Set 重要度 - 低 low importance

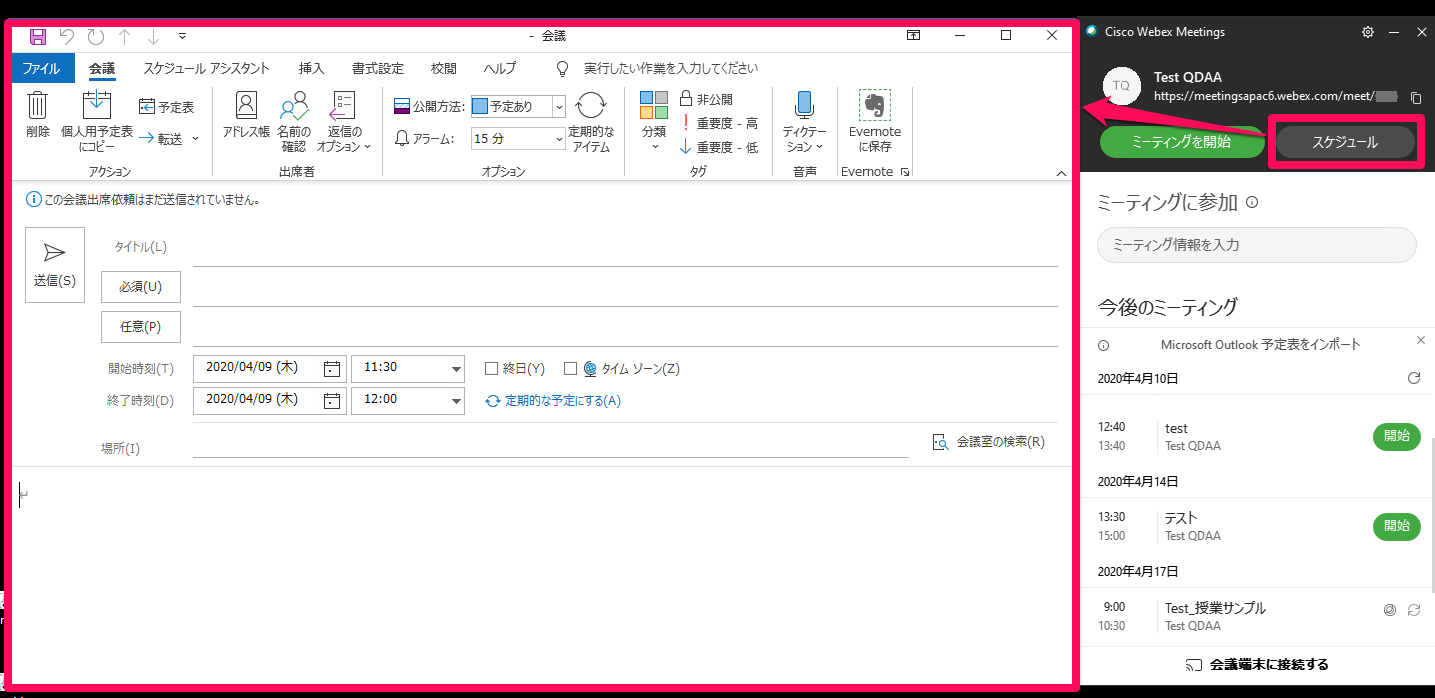point(718,147)
